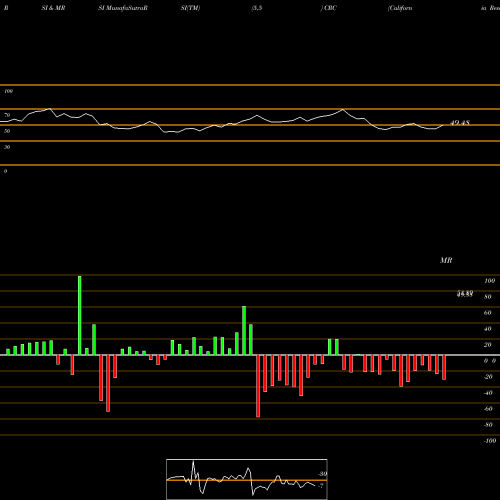The height and width of the screenshot is (500, 500).
Task: Click the MR axis label 80
Action: 488,297
